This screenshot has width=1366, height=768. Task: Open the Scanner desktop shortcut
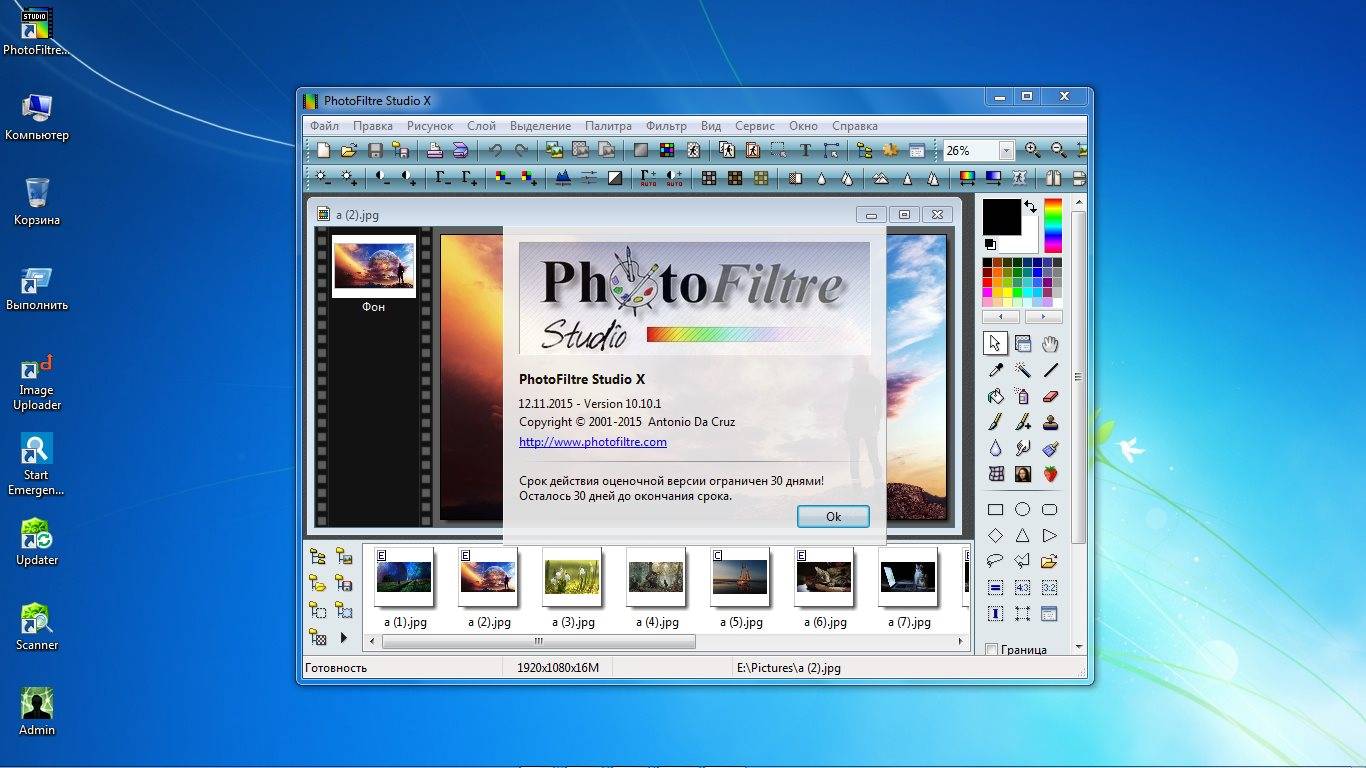tap(37, 627)
